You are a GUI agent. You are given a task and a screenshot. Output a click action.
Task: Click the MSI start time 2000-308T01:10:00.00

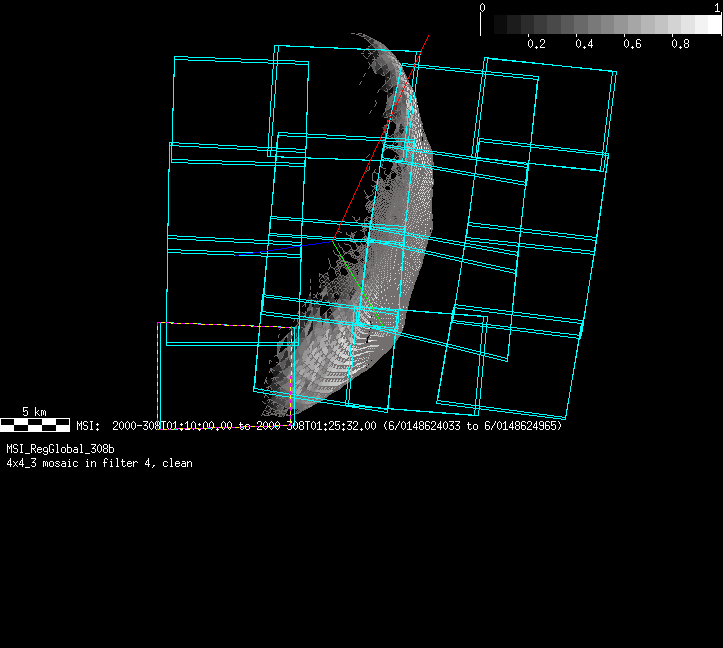[172, 426]
